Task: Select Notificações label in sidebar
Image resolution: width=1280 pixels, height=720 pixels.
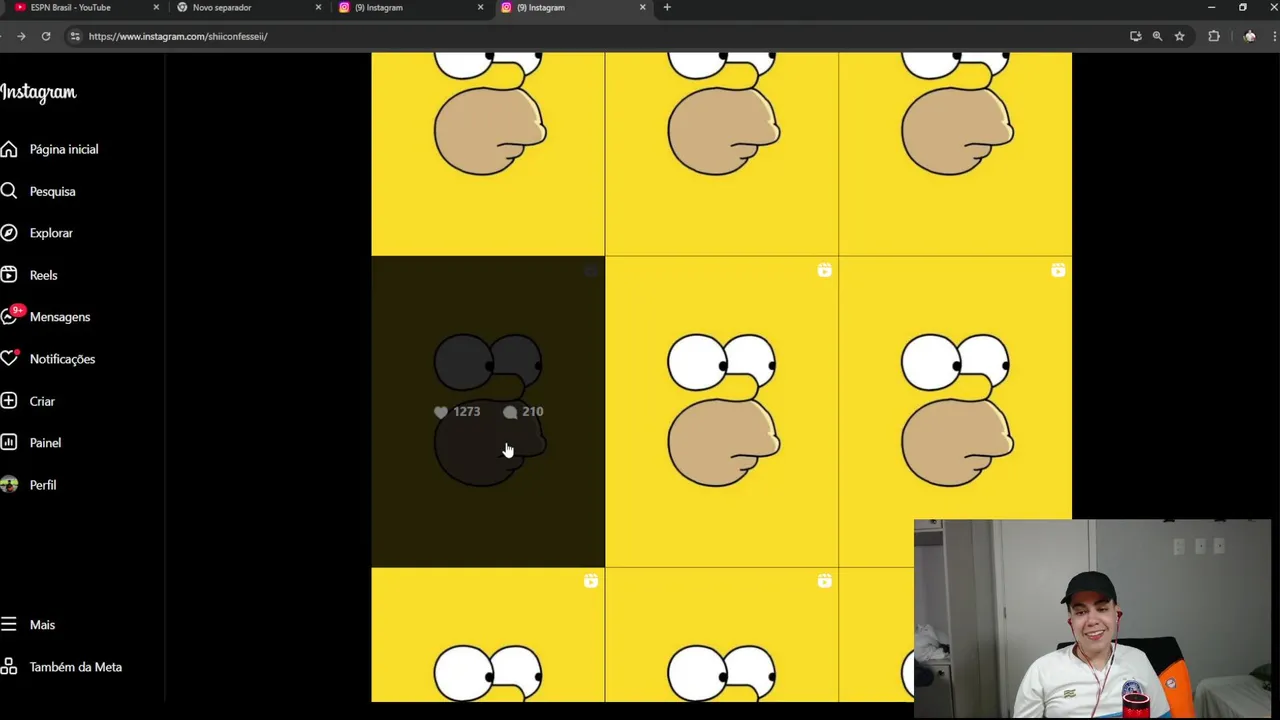Action: point(62,359)
